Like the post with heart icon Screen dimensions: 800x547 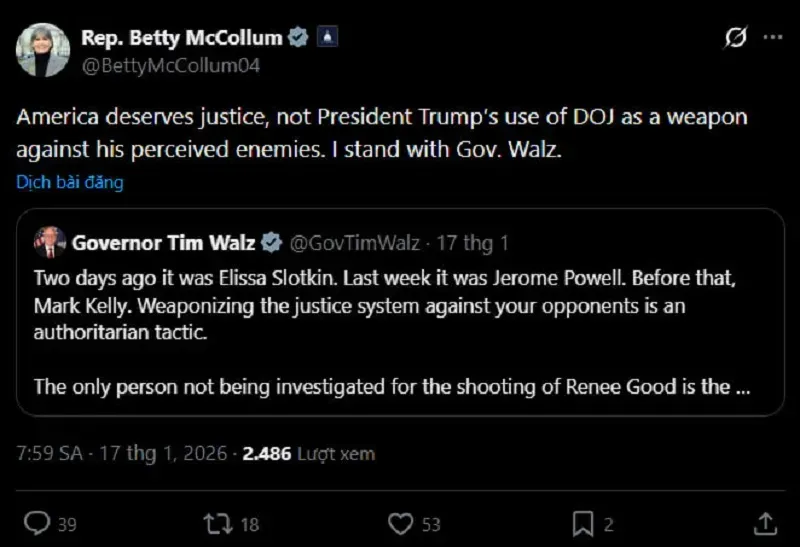coord(400,522)
